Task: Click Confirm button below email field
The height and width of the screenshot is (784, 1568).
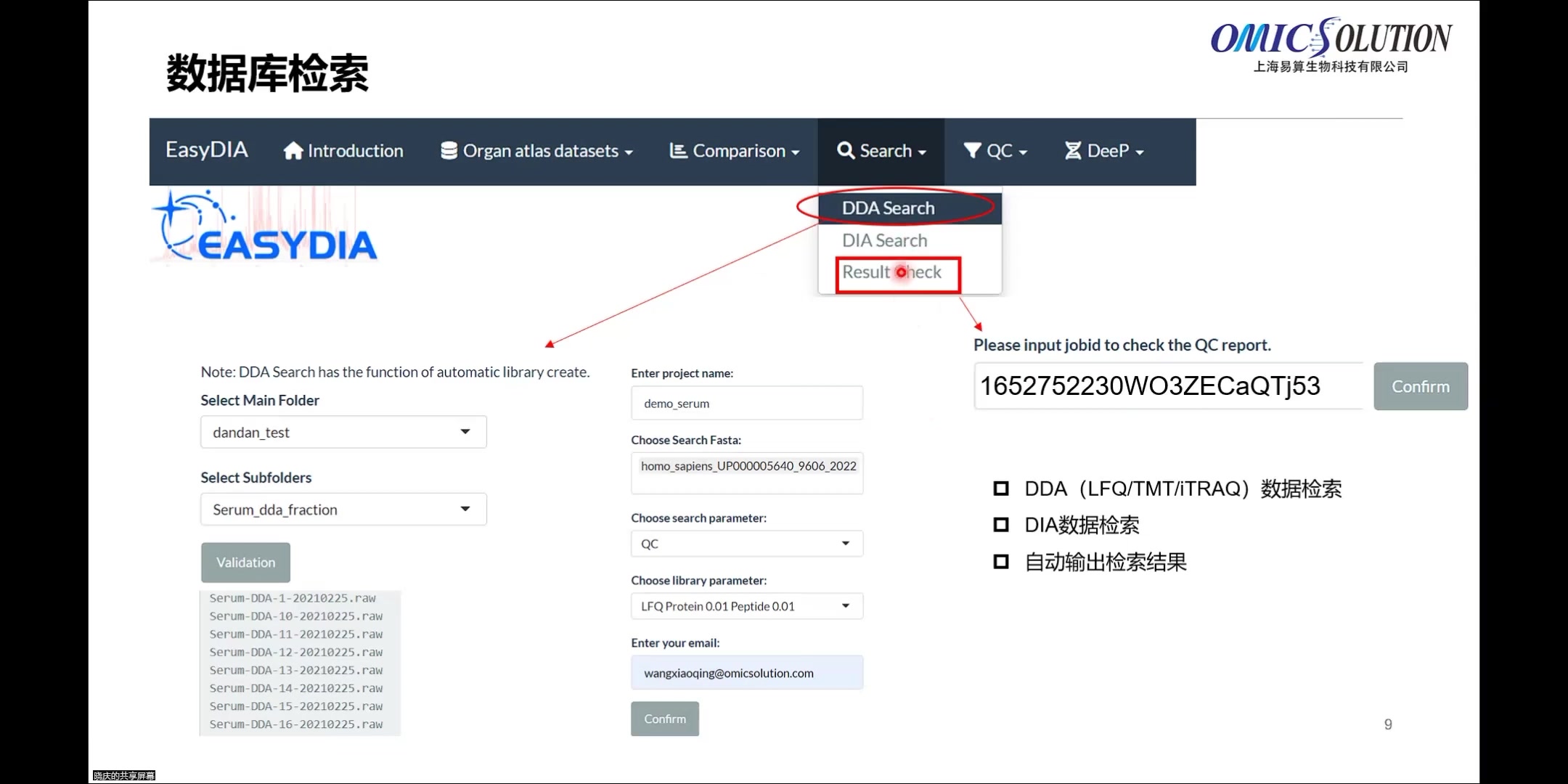Action: 665,719
